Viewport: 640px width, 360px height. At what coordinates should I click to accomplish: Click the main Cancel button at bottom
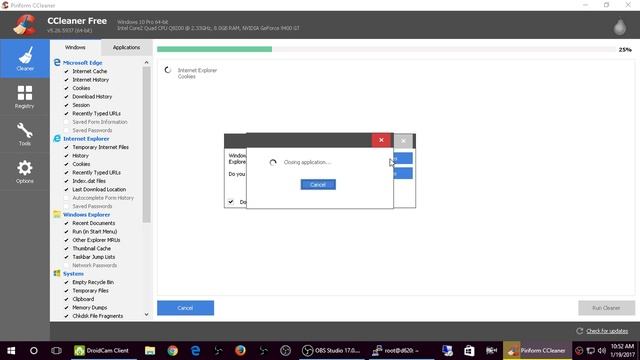(185, 308)
